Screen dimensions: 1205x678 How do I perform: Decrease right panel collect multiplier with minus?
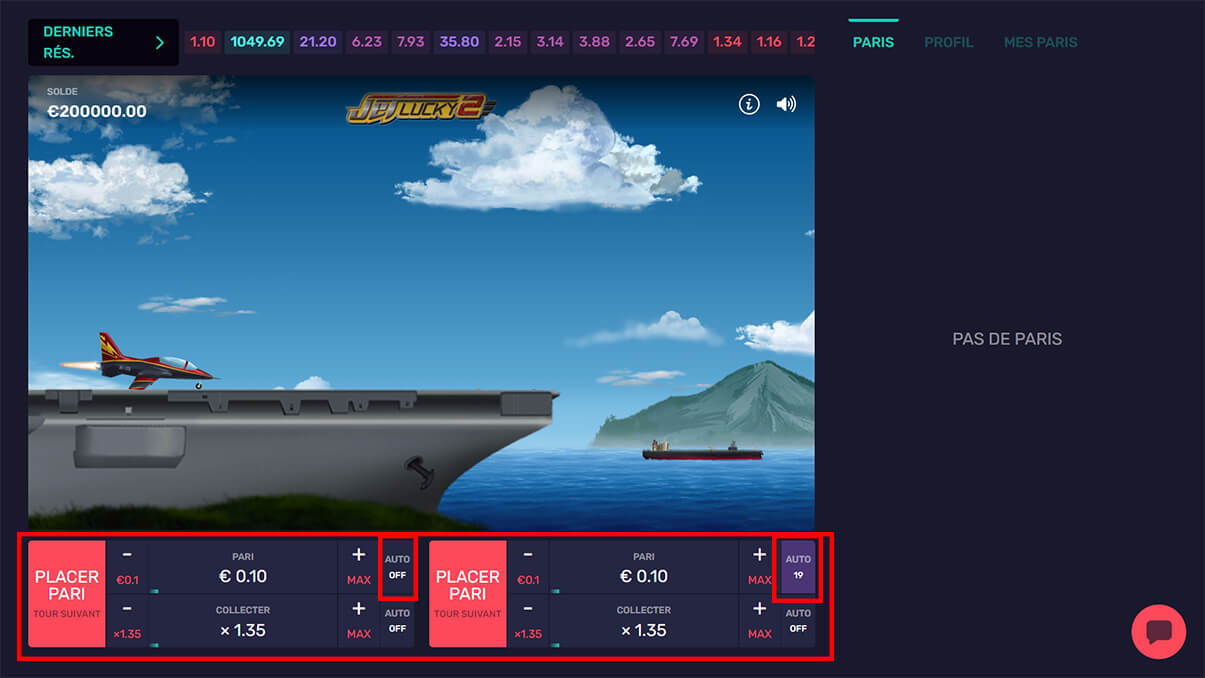point(527,610)
